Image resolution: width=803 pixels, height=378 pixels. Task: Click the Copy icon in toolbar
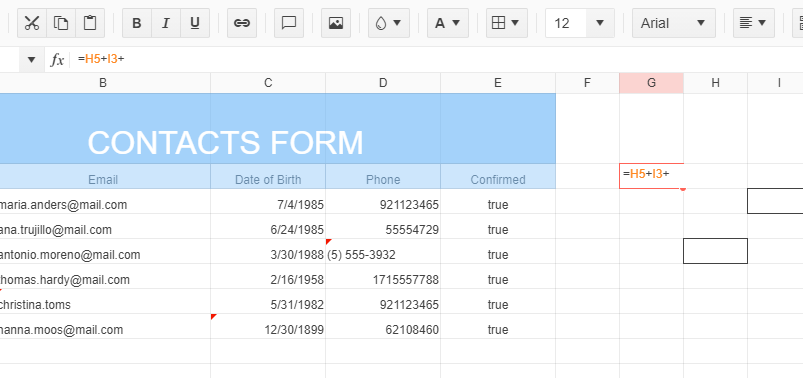(x=61, y=23)
